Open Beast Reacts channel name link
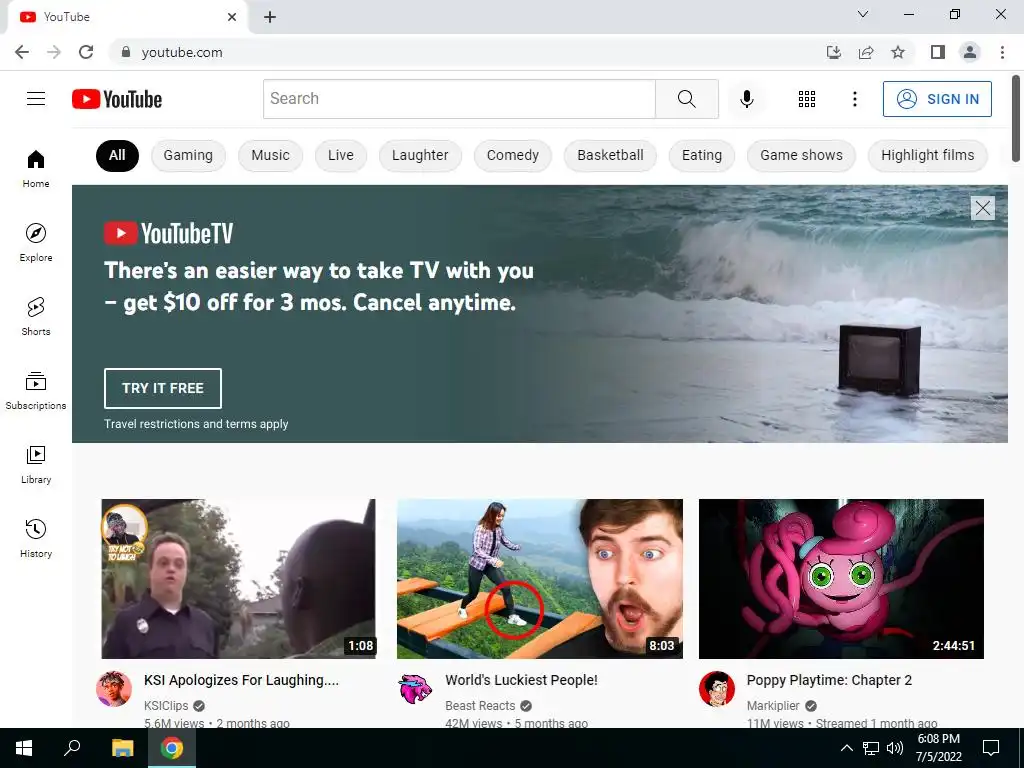The image size is (1024, 768). [x=480, y=705]
